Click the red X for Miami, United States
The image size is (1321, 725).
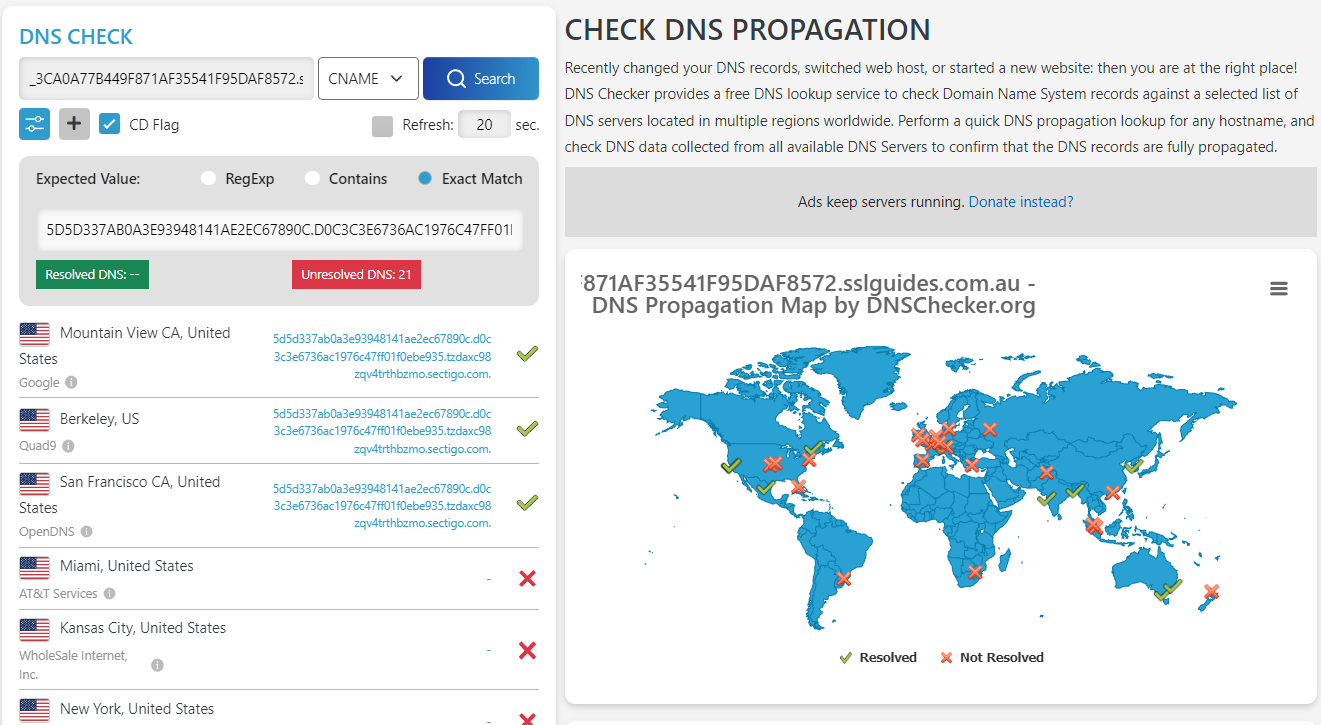pos(527,578)
